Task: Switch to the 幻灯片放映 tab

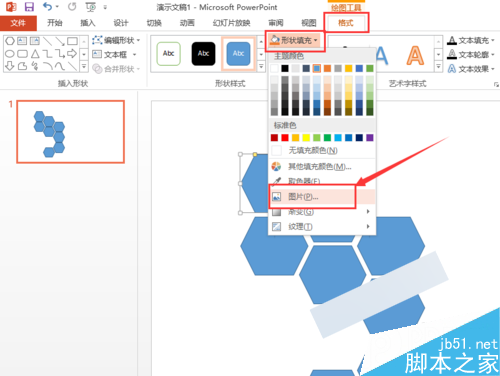Action: pyautogui.click(x=232, y=23)
